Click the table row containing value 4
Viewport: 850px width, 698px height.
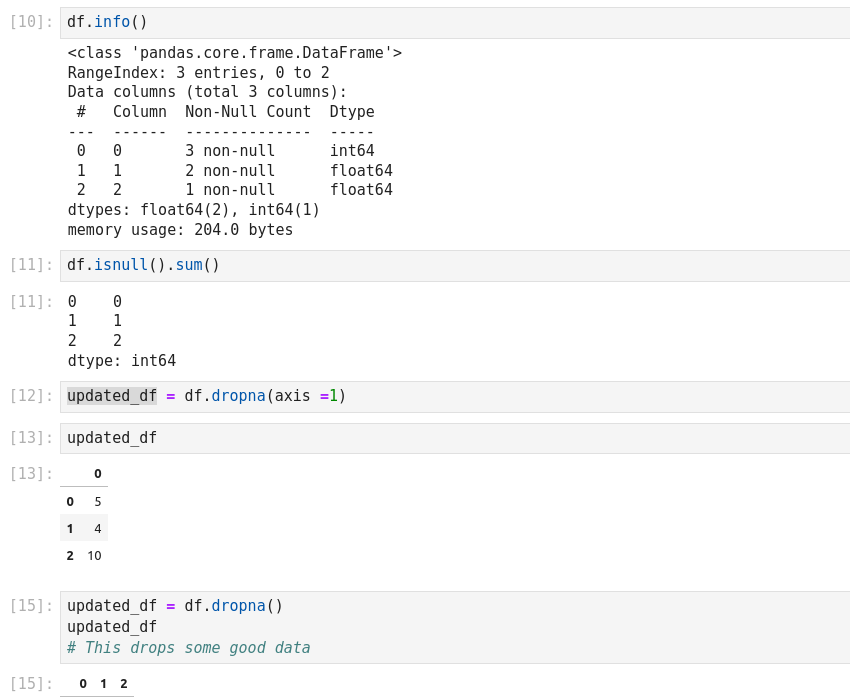pos(84,528)
